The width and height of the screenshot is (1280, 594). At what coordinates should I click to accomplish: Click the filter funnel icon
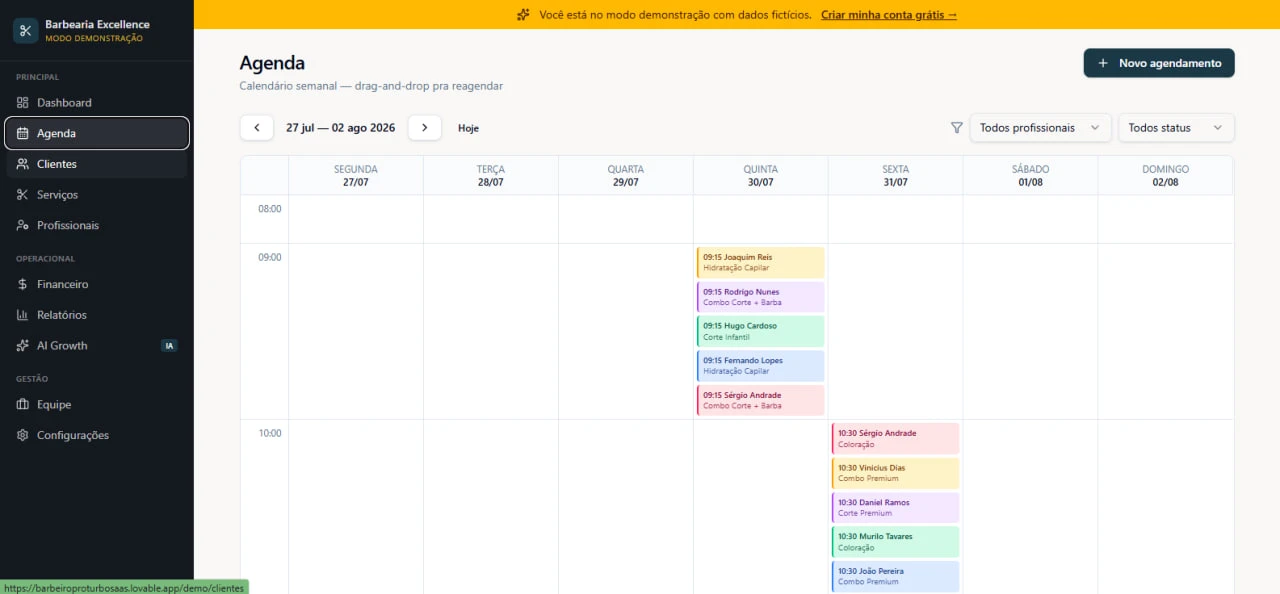coord(957,128)
